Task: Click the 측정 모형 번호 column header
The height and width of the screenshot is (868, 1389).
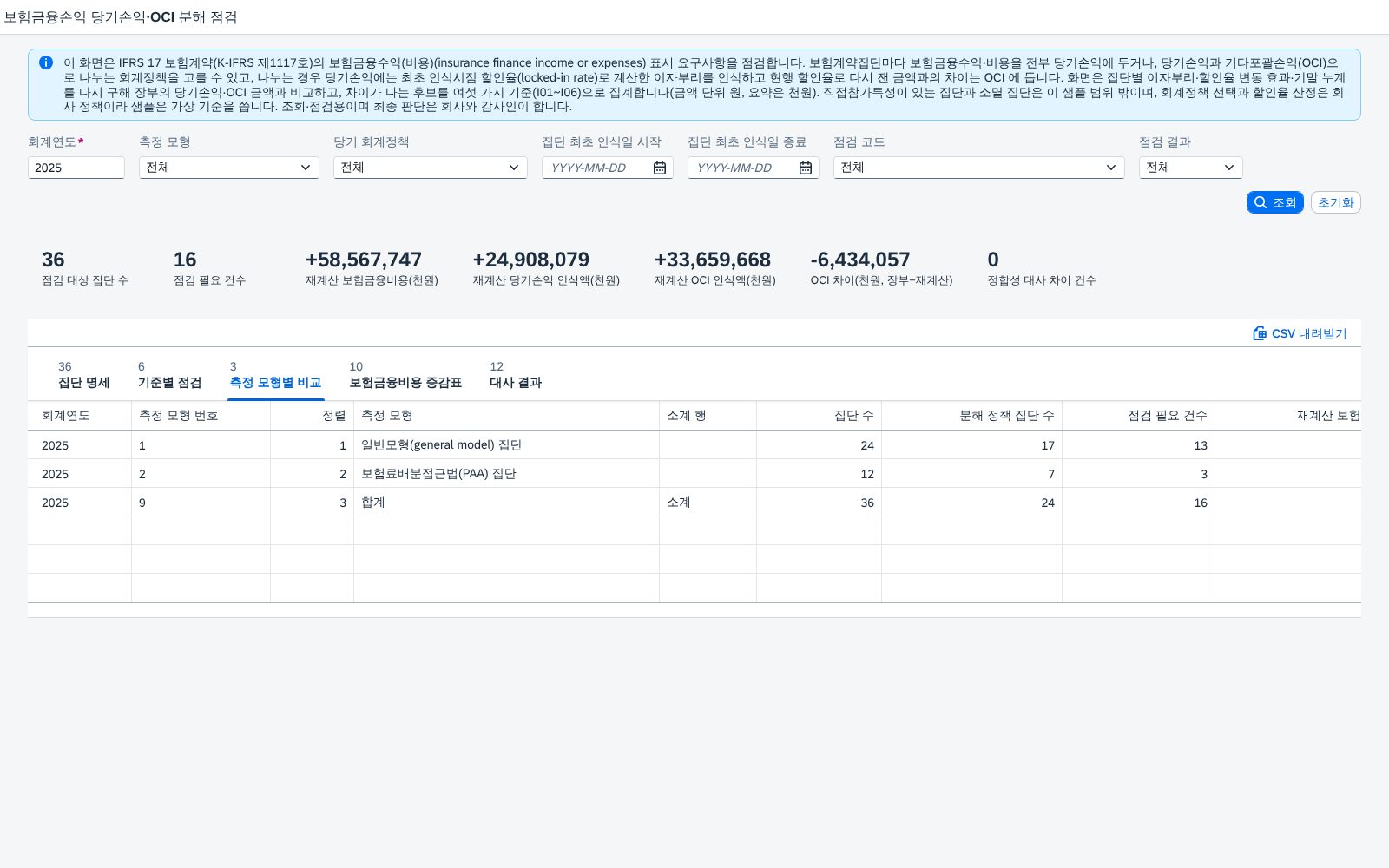Action: click(201, 416)
